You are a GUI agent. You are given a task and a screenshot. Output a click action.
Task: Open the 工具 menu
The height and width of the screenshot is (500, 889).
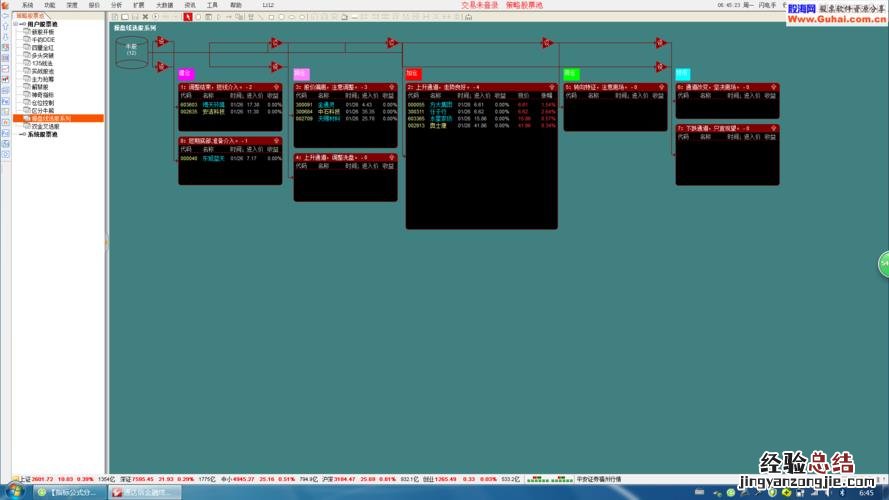212,5
